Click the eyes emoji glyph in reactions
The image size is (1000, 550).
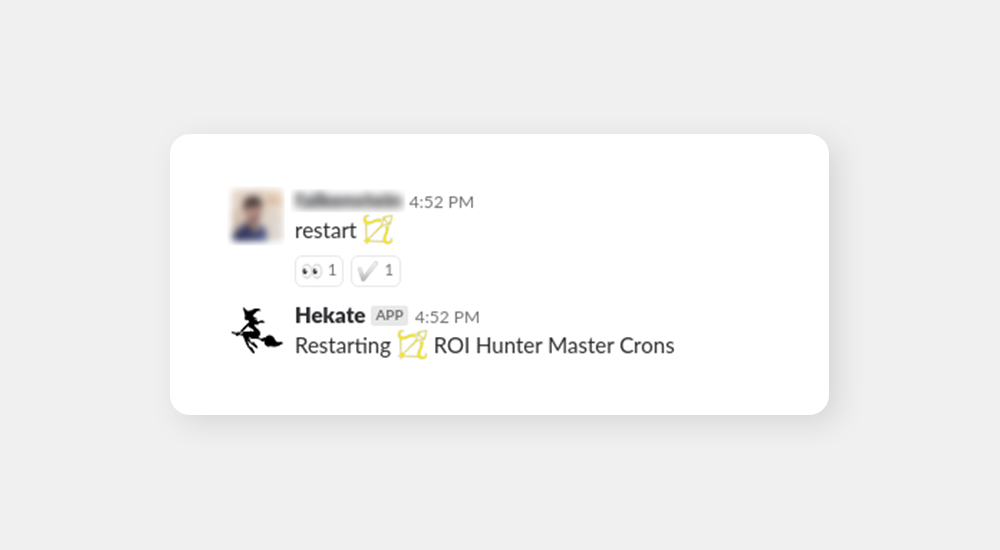click(x=311, y=271)
